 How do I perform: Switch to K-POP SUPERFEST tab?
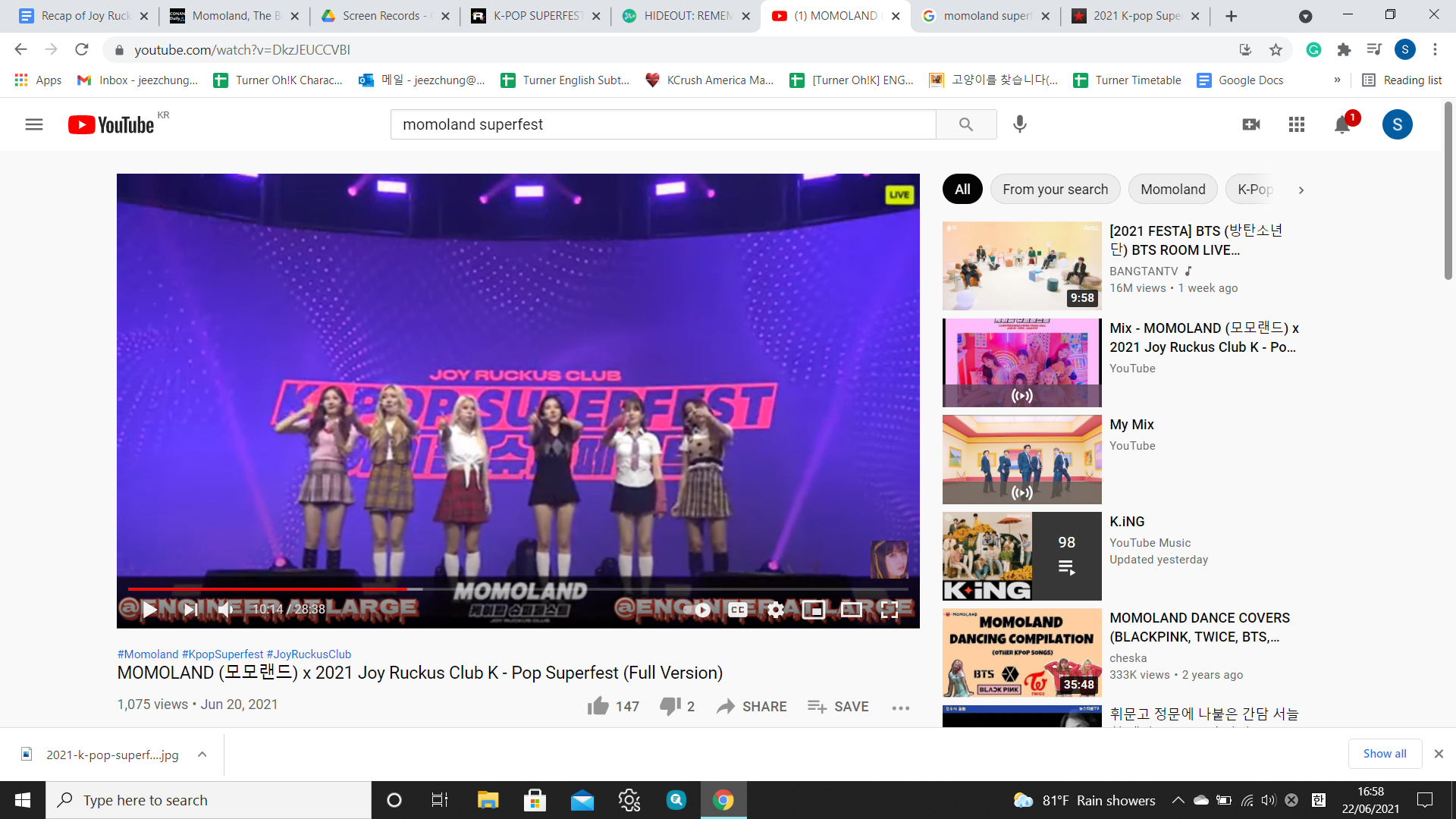tap(535, 16)
